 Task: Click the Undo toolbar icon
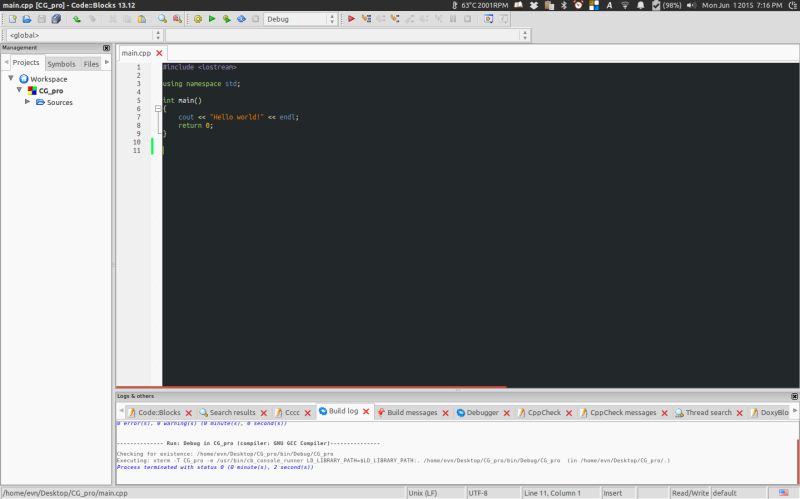[77, 19]
